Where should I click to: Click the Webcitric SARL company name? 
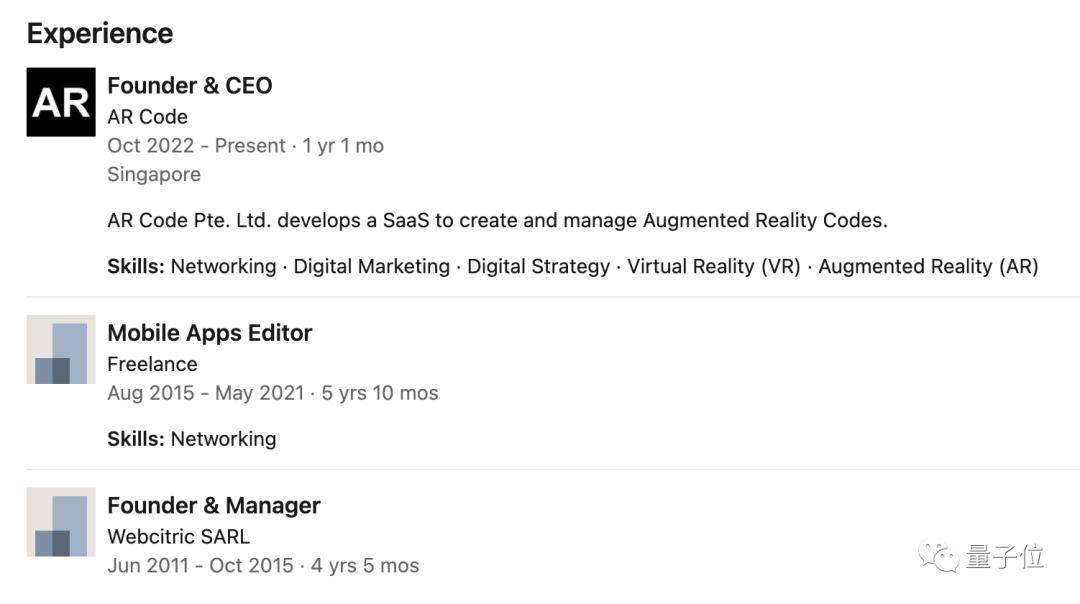(178, 537)
